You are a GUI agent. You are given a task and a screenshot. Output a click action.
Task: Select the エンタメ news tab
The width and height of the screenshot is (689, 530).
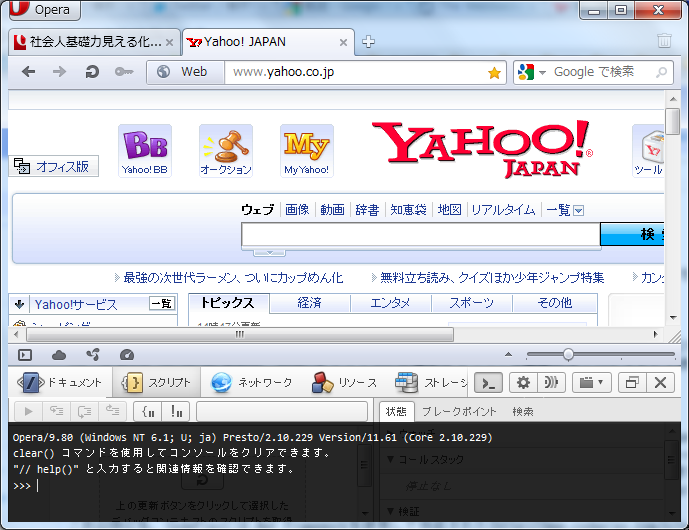point(390,303)
